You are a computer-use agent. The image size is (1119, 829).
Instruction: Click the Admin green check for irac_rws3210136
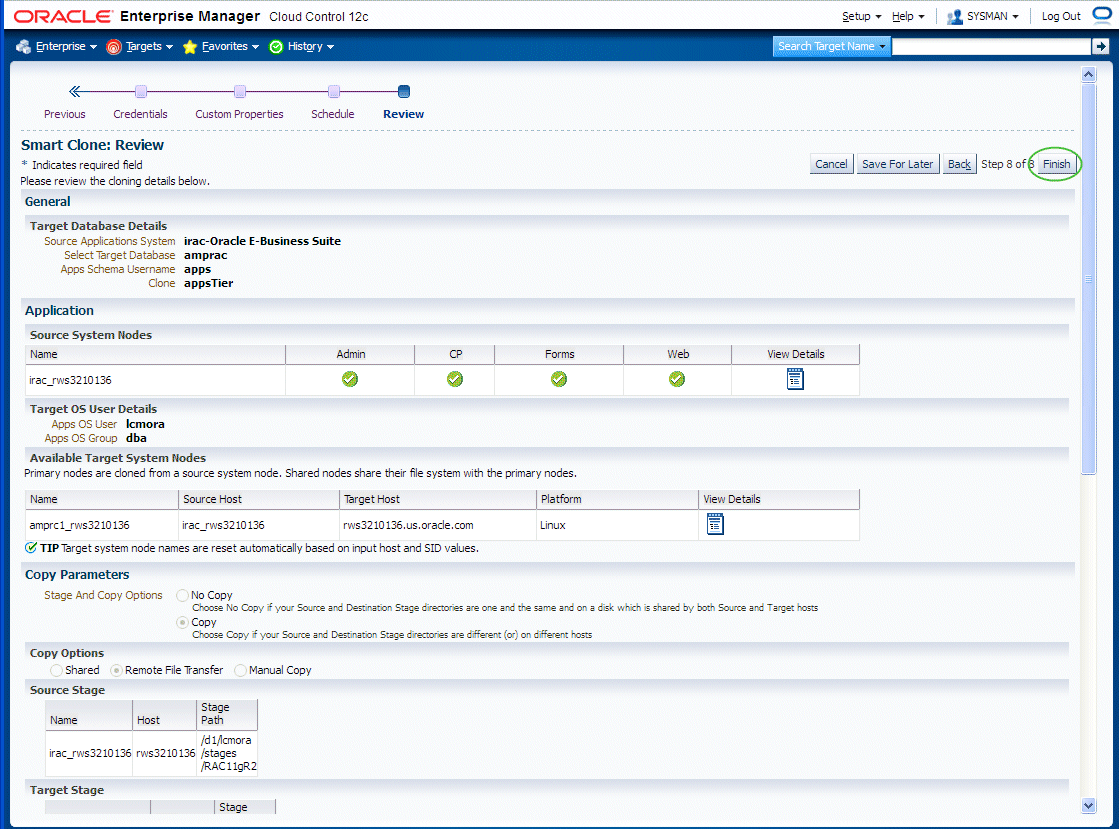[x=350, y=379]
